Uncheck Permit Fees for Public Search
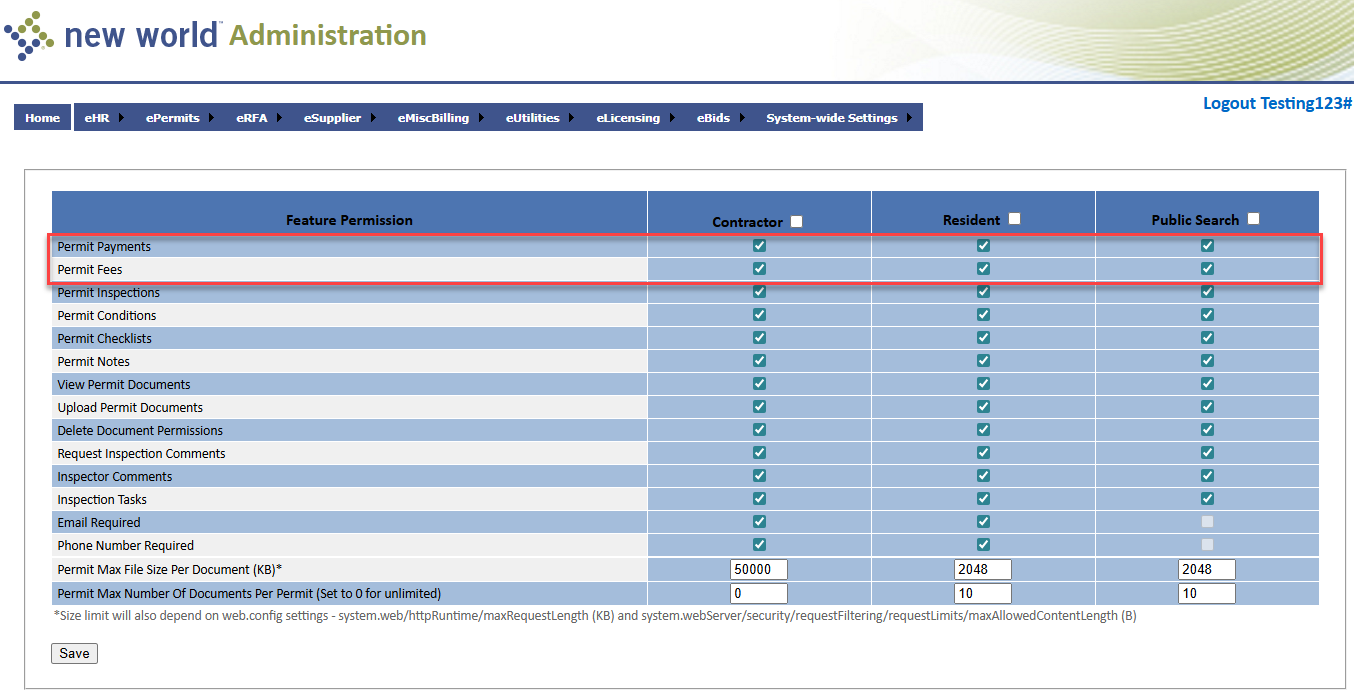 1207,269
